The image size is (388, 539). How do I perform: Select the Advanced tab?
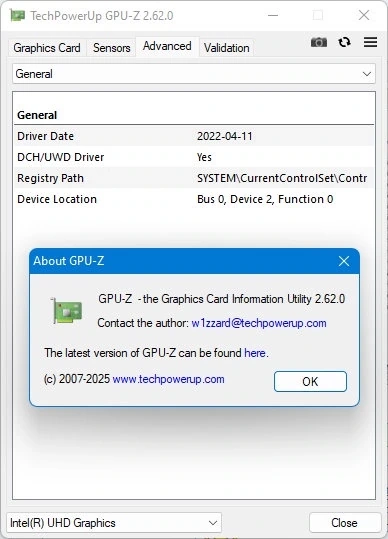coord(167,46)
